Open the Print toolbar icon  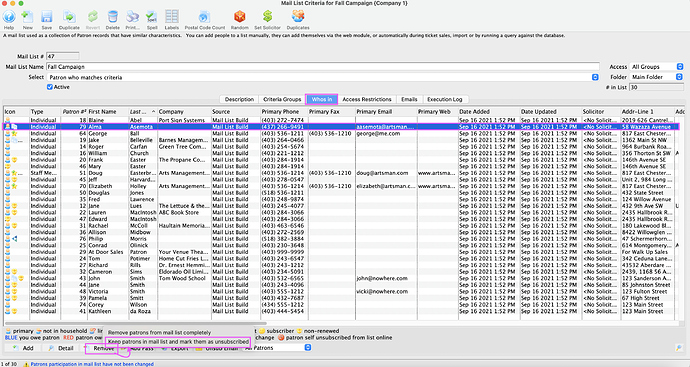[132, 18]
